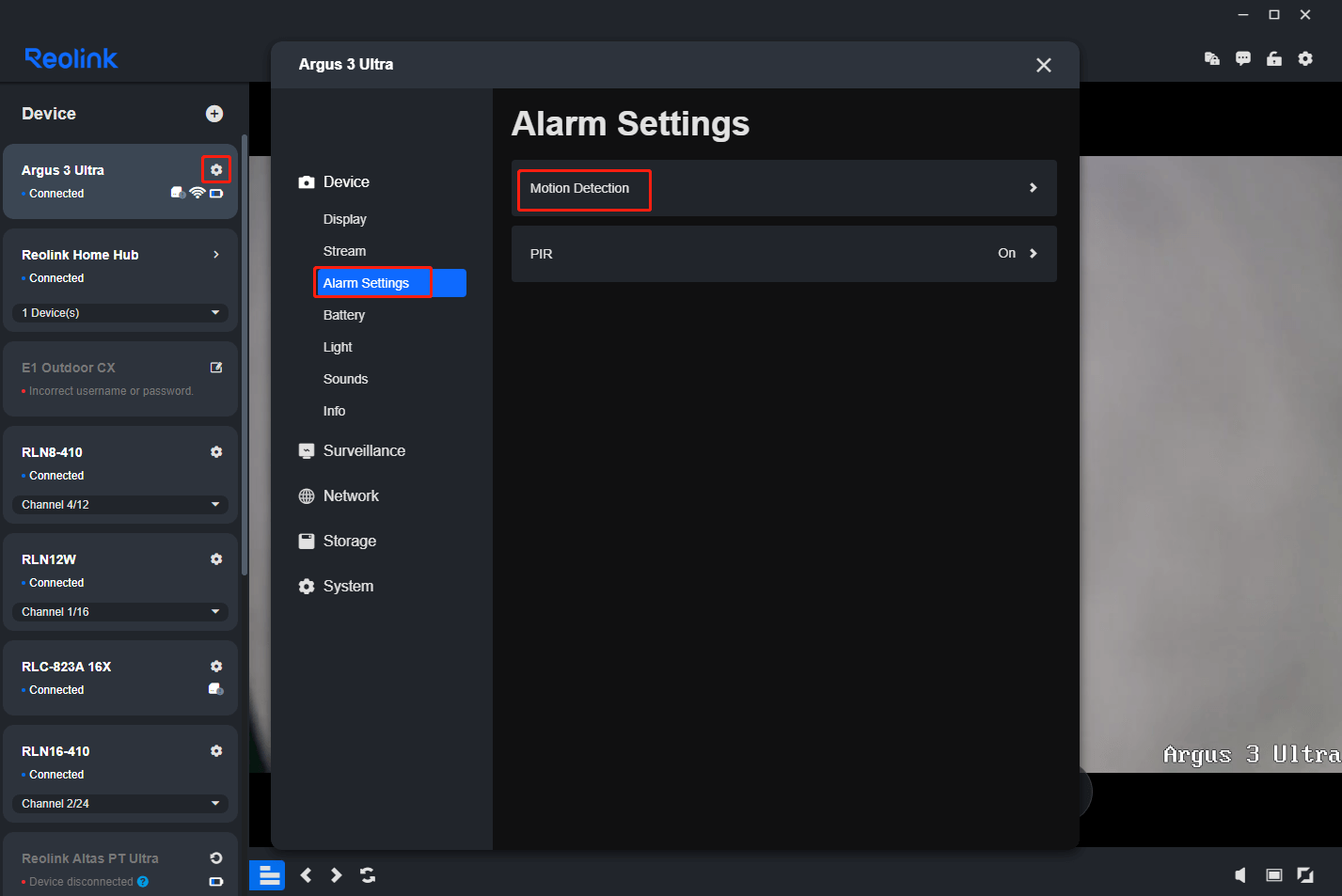
Task: Mute or unmute the speaker volume
Action: pos(1240,875)
